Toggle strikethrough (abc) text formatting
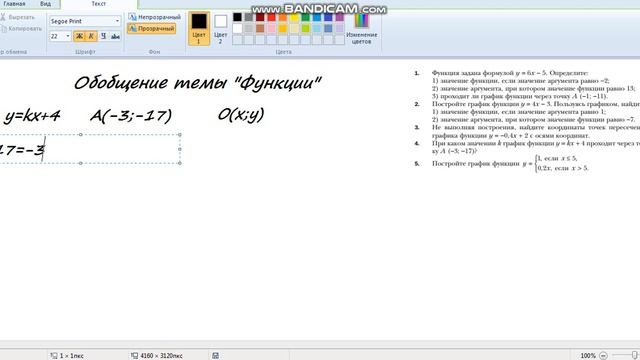 click(x=116, y=36)
